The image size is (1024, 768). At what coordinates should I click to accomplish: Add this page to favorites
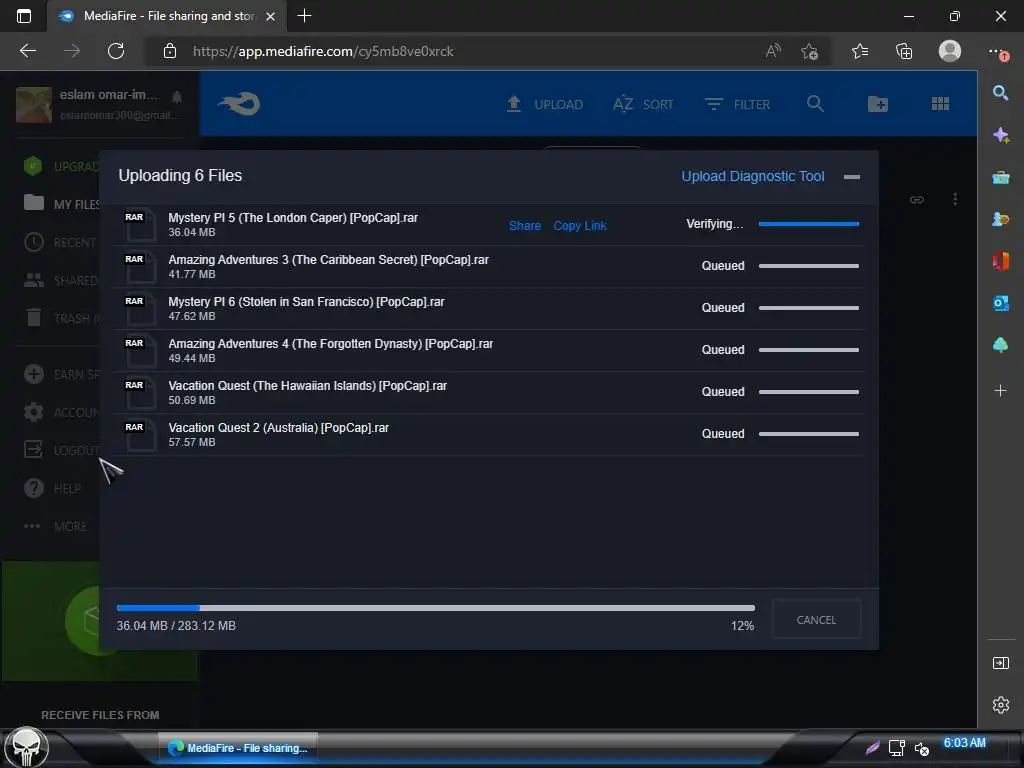point(810,51)
